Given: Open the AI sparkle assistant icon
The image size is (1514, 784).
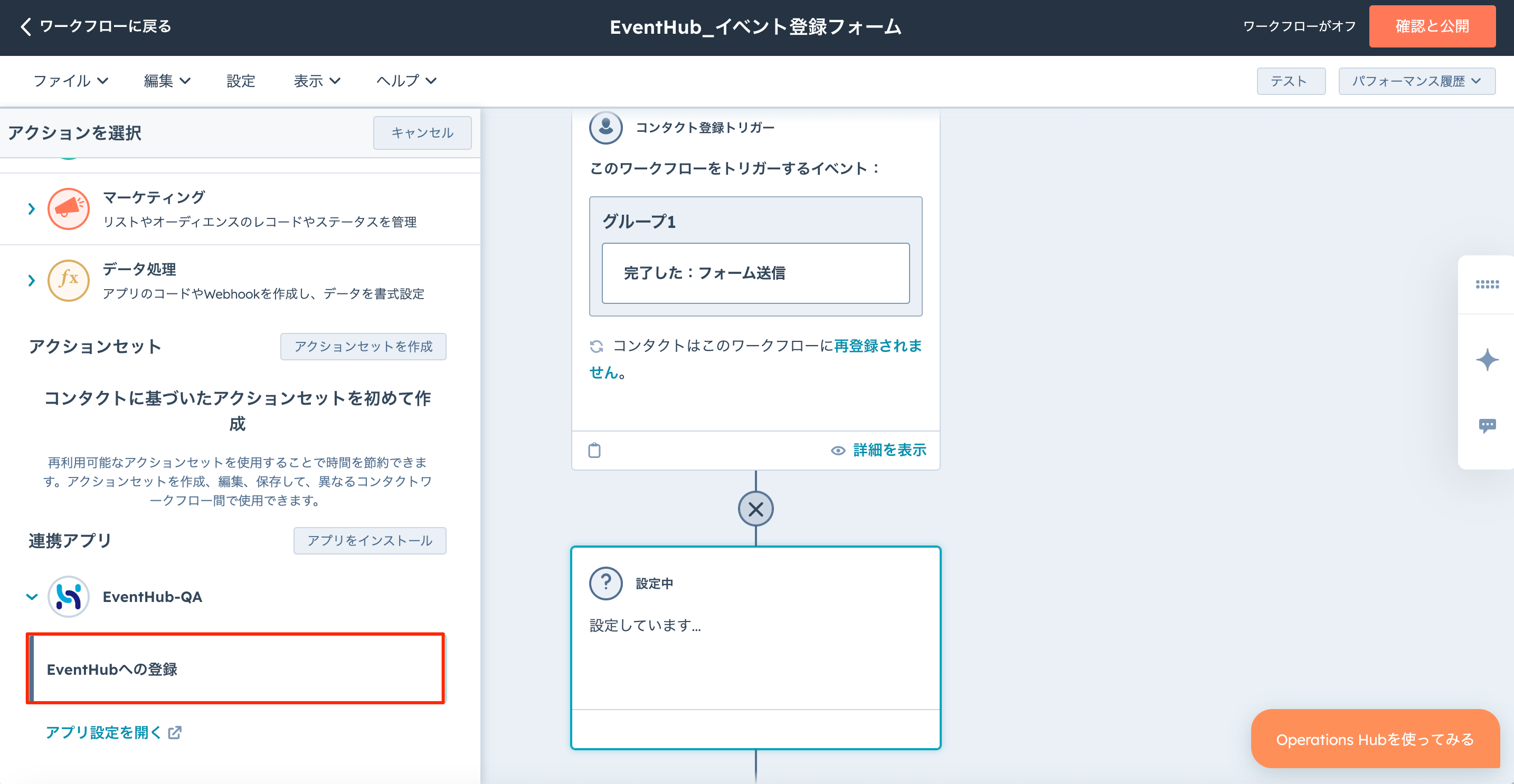Looking at the screenshot, I should [1487, 359].
